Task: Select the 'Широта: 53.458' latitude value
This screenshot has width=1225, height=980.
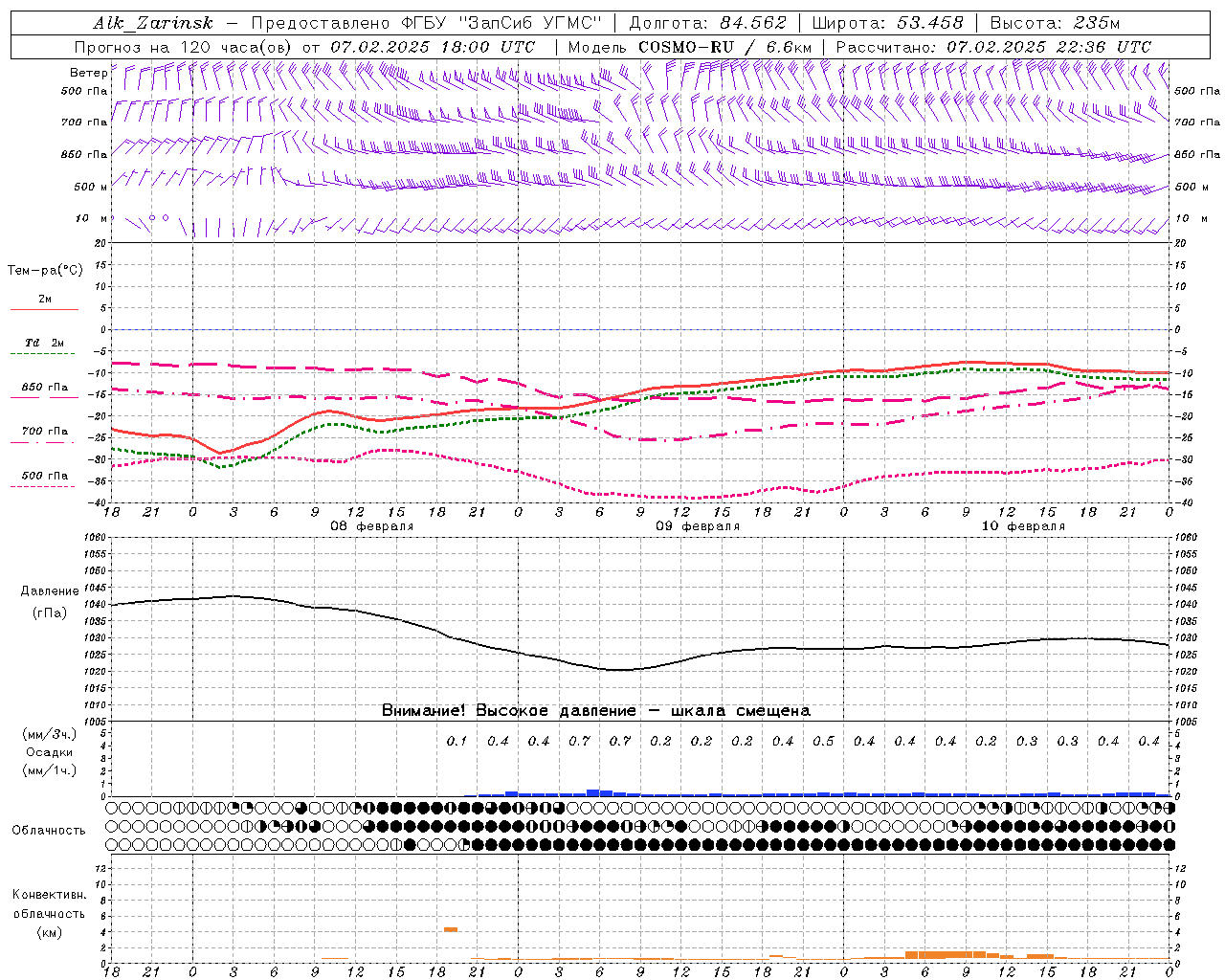Action: click(888, 23)
